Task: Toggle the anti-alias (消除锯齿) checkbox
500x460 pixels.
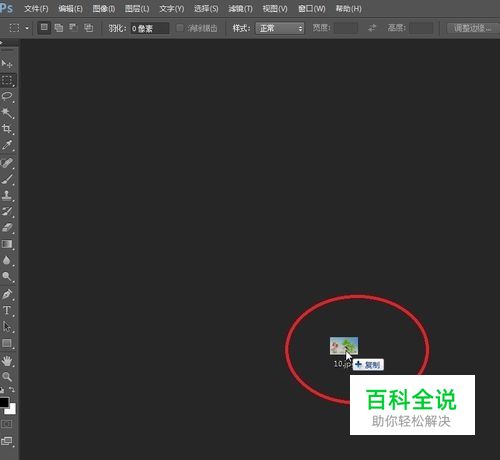Action: pos(180,28)
